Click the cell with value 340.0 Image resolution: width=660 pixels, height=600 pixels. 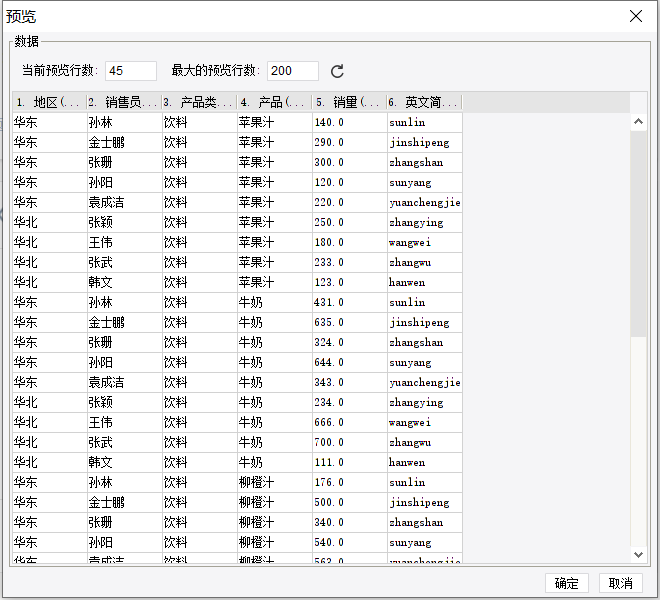click(x=349, y=523)
